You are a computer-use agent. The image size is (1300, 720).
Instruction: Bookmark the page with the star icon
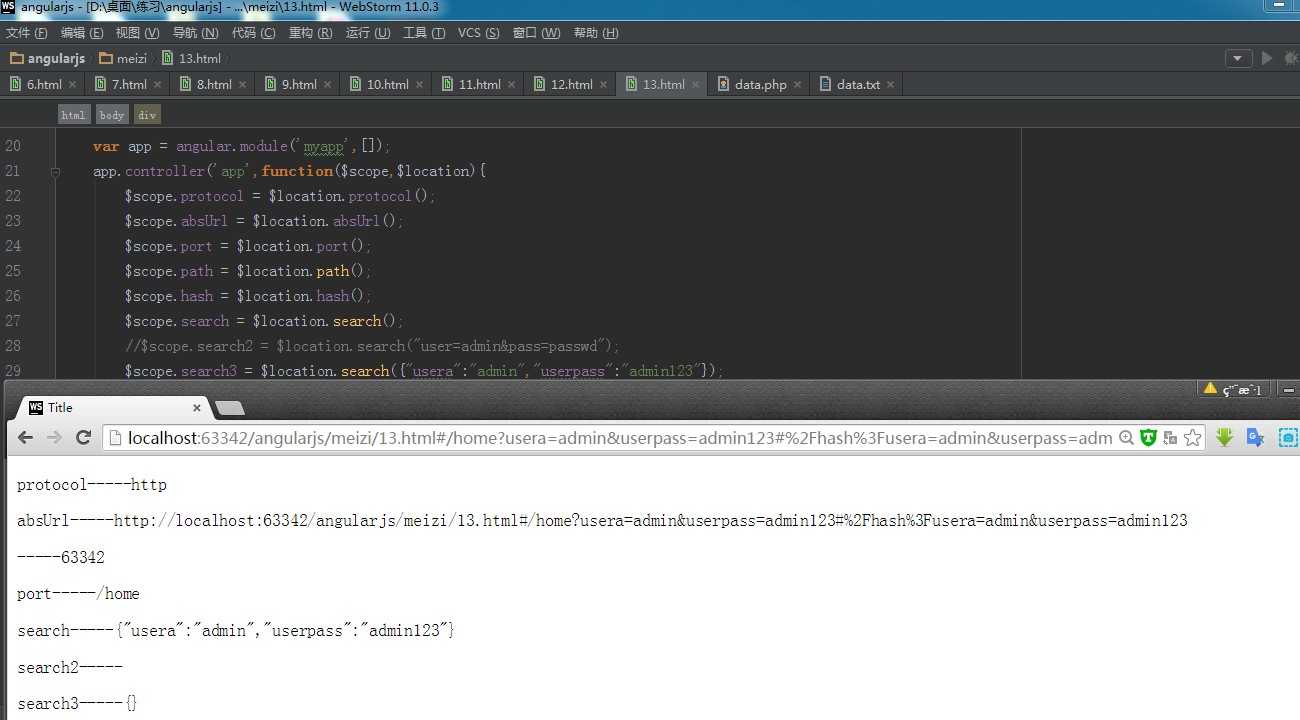point(1192,438)
